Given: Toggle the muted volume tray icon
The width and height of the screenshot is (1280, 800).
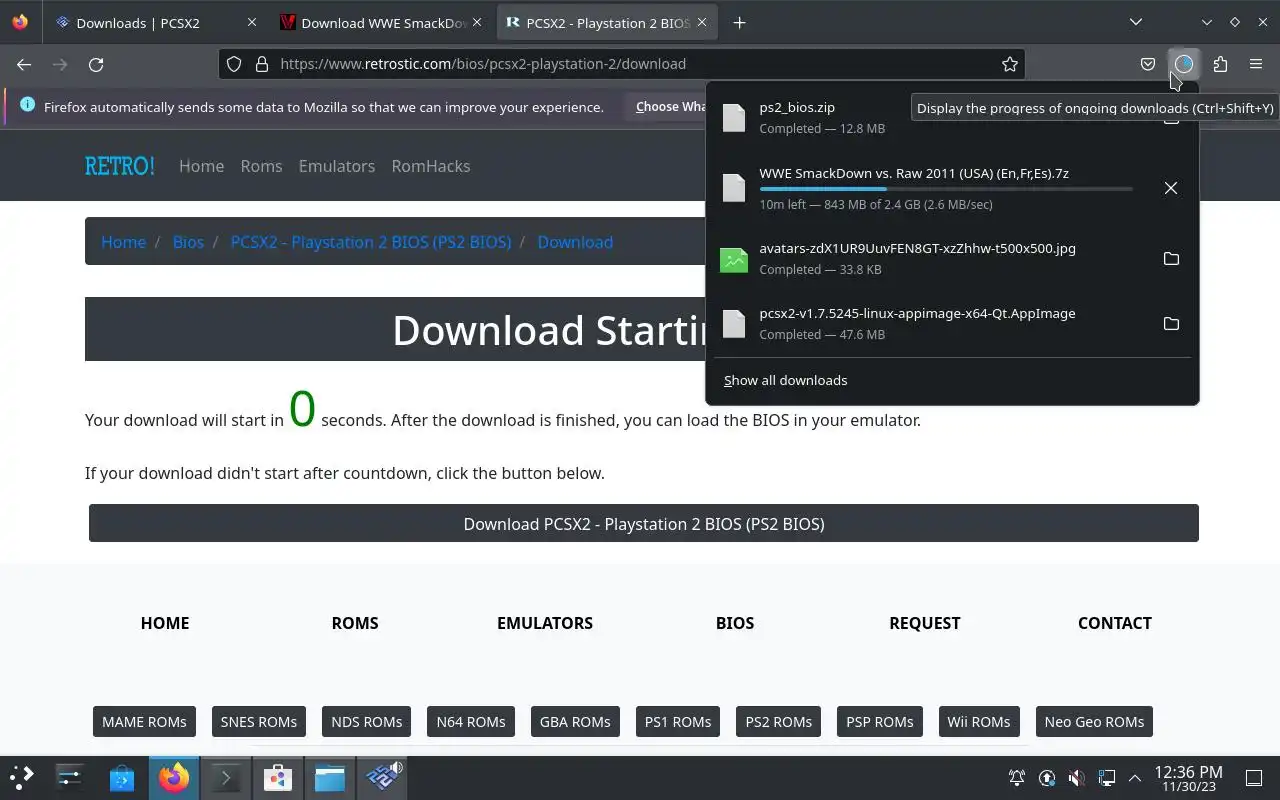Looking at the screenshot, I should [1076, 778].
